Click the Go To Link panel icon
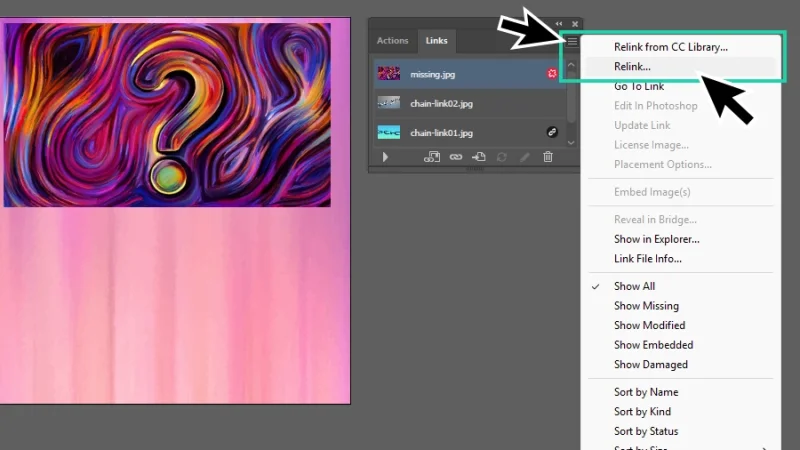 click(x=479, y=157)
